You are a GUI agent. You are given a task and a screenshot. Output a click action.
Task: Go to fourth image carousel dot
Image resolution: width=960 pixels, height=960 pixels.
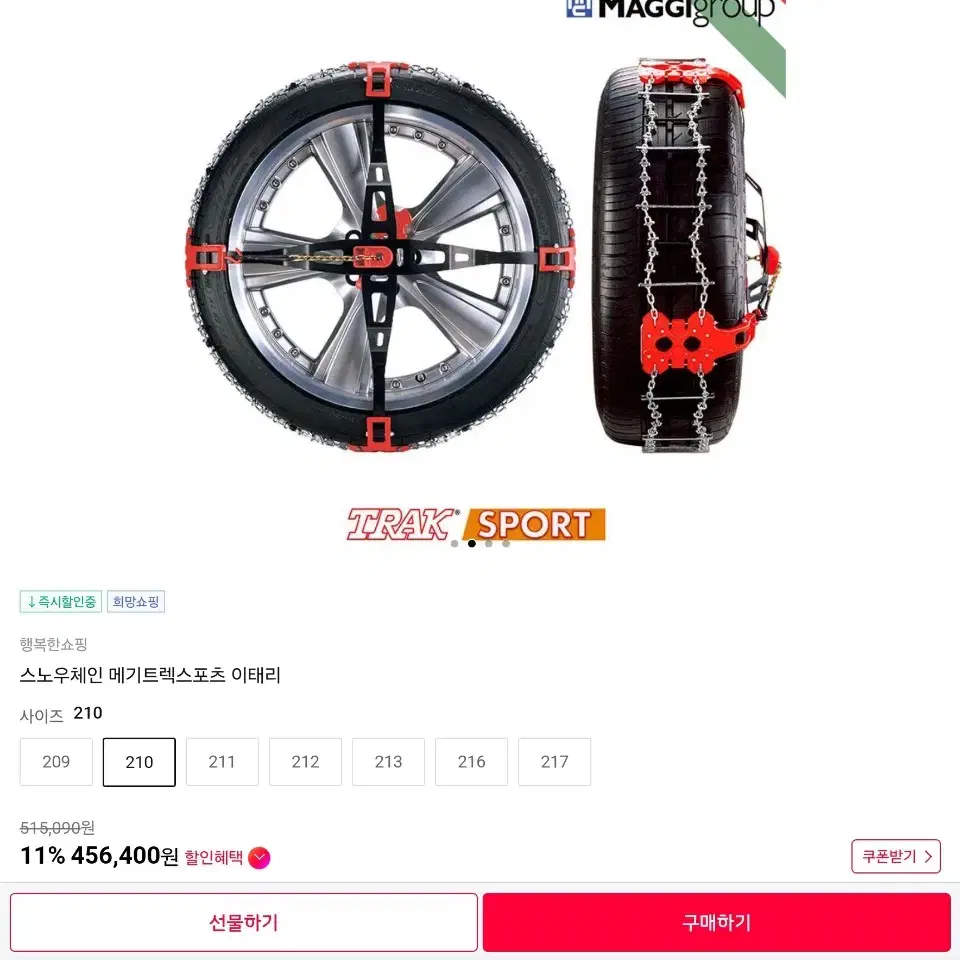click(x=506, y=544)
